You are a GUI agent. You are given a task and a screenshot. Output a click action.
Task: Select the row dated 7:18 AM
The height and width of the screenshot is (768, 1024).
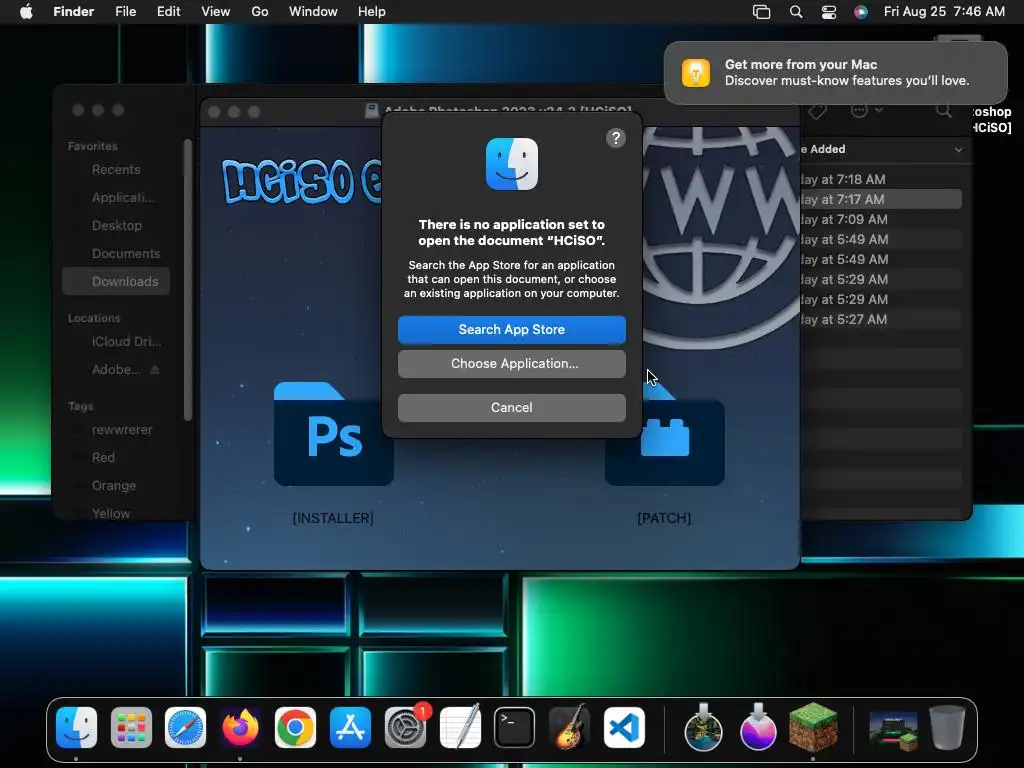click(881, 180)
